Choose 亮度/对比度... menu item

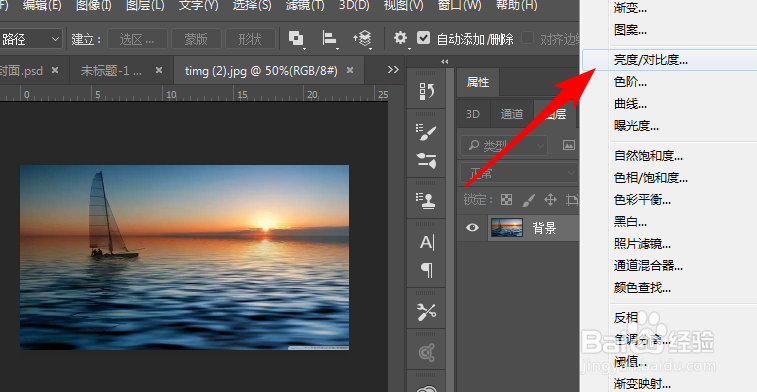click(669, 60)
